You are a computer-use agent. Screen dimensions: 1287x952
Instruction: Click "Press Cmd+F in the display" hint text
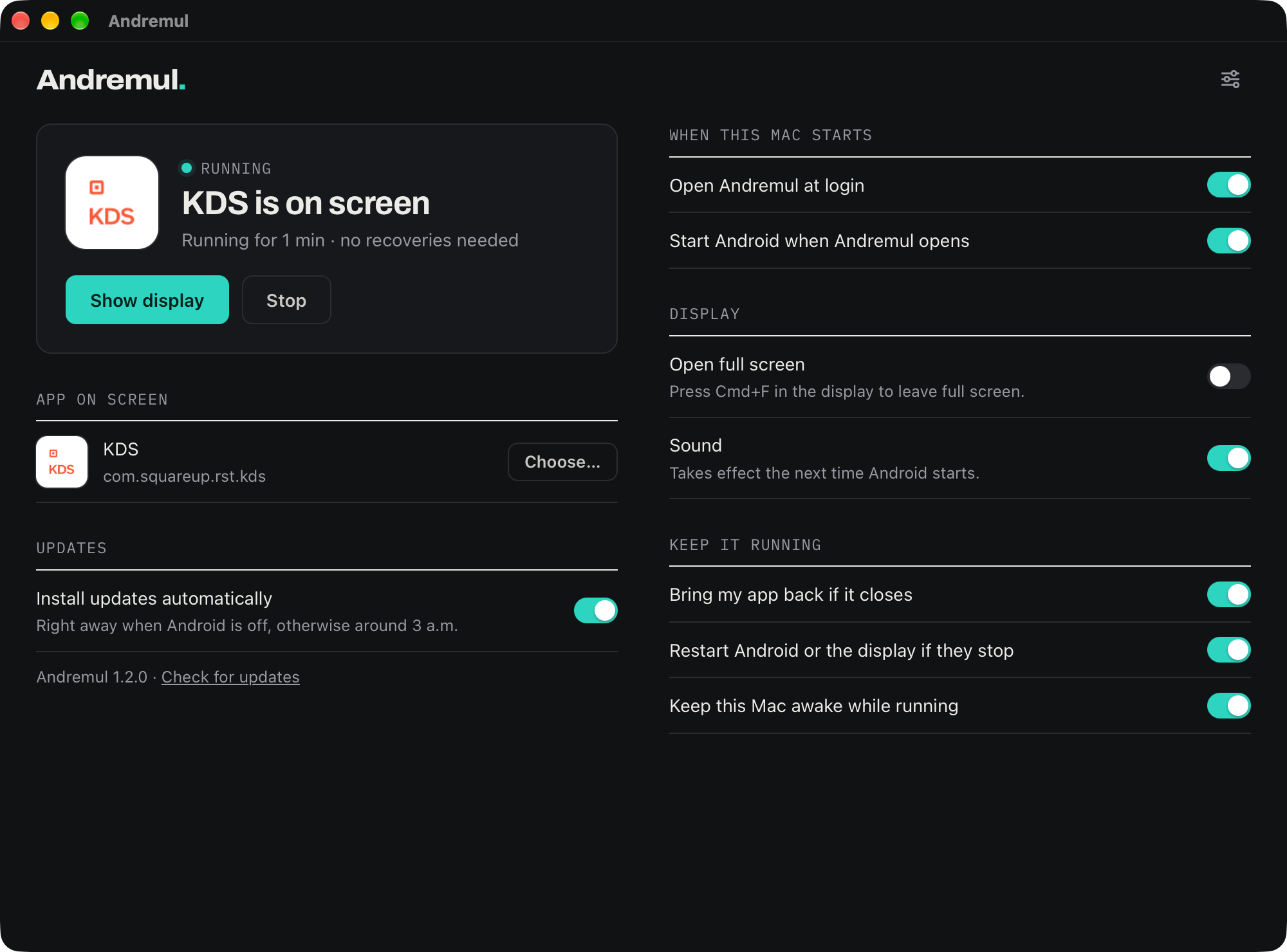click(847, 392)
